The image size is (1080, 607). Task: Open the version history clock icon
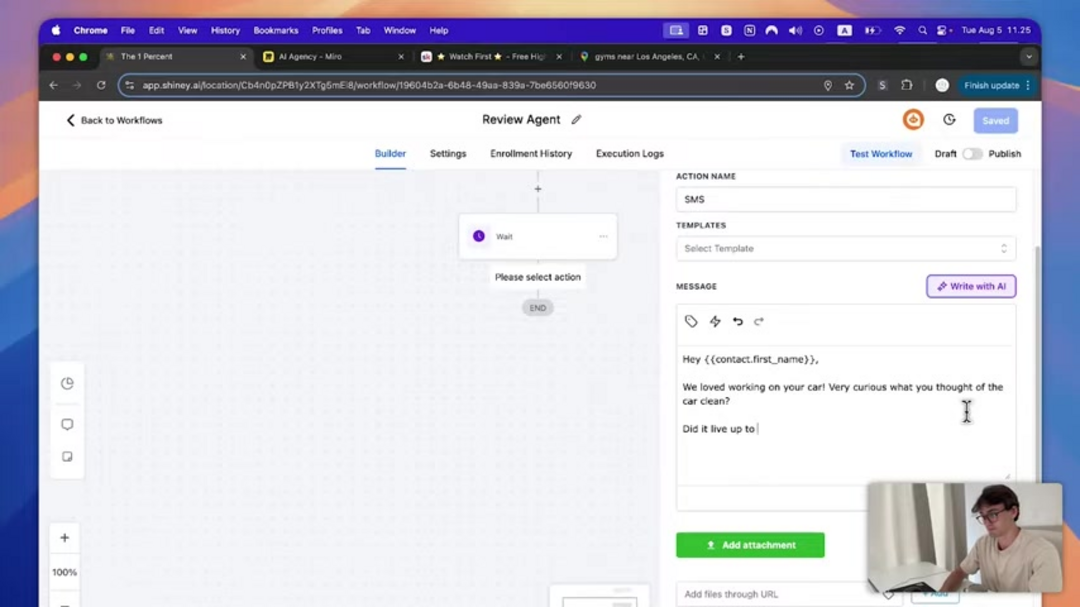(949, 120)
